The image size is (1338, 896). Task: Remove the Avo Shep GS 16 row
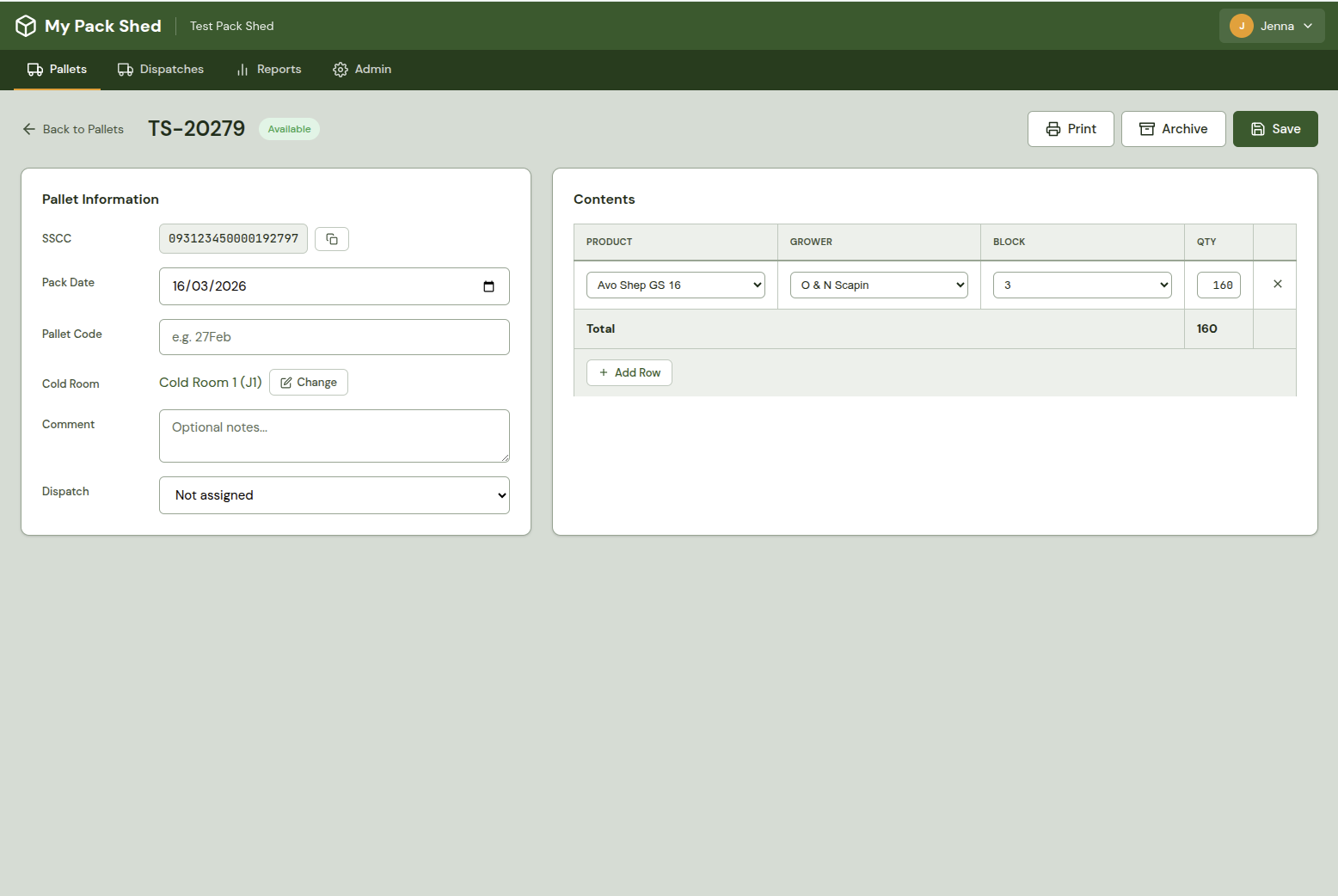(x=1277, y=285)
